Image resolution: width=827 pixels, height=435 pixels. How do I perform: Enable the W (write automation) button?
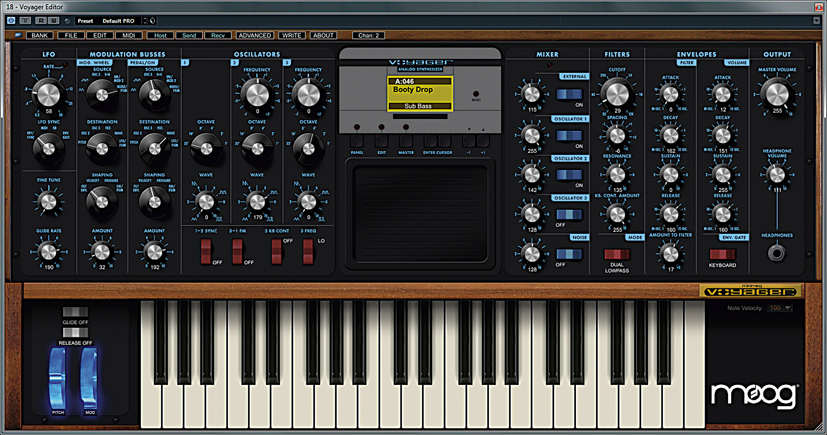click(x=53, y=21)
